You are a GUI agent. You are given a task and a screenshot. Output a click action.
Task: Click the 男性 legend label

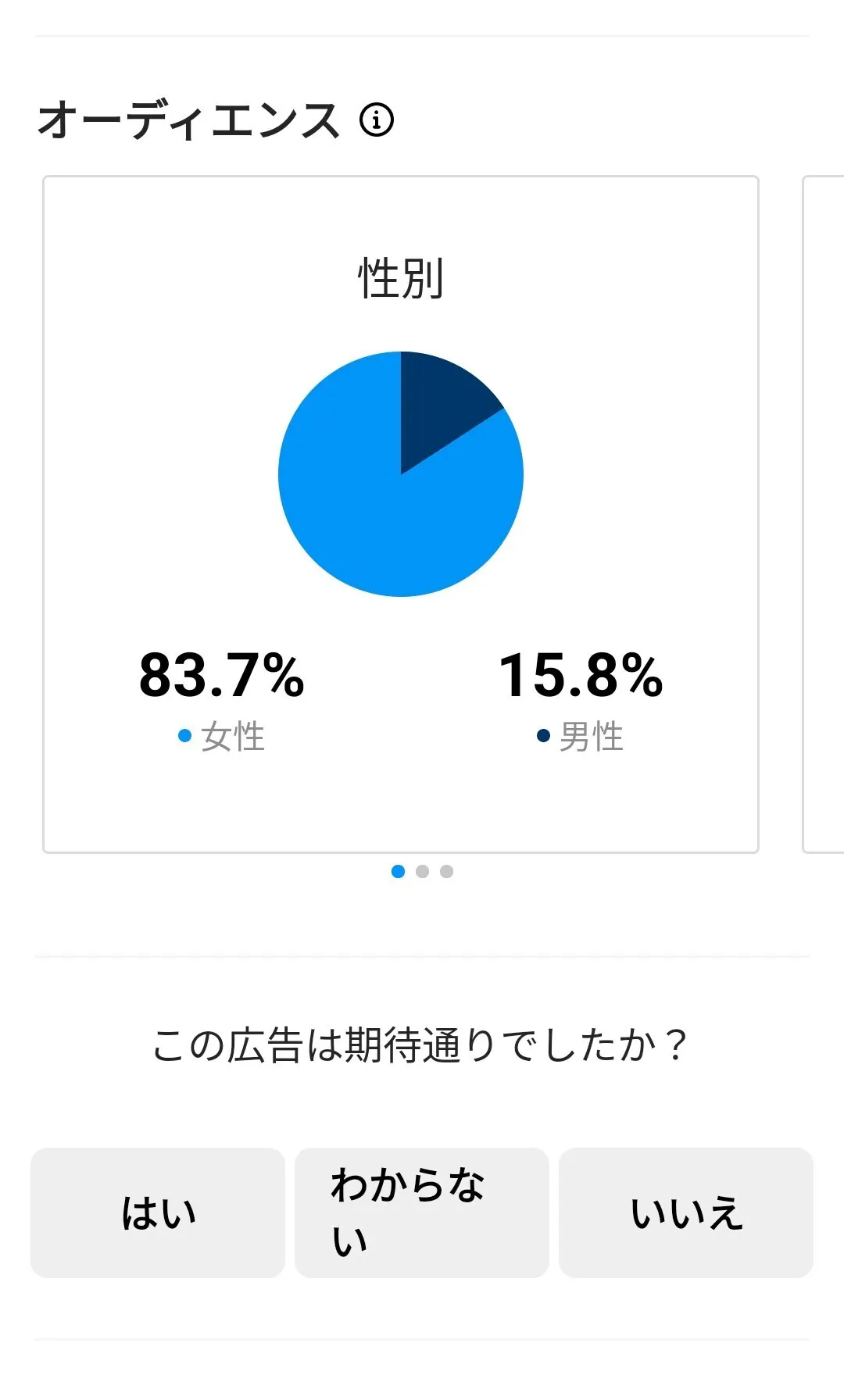[592, 737]
